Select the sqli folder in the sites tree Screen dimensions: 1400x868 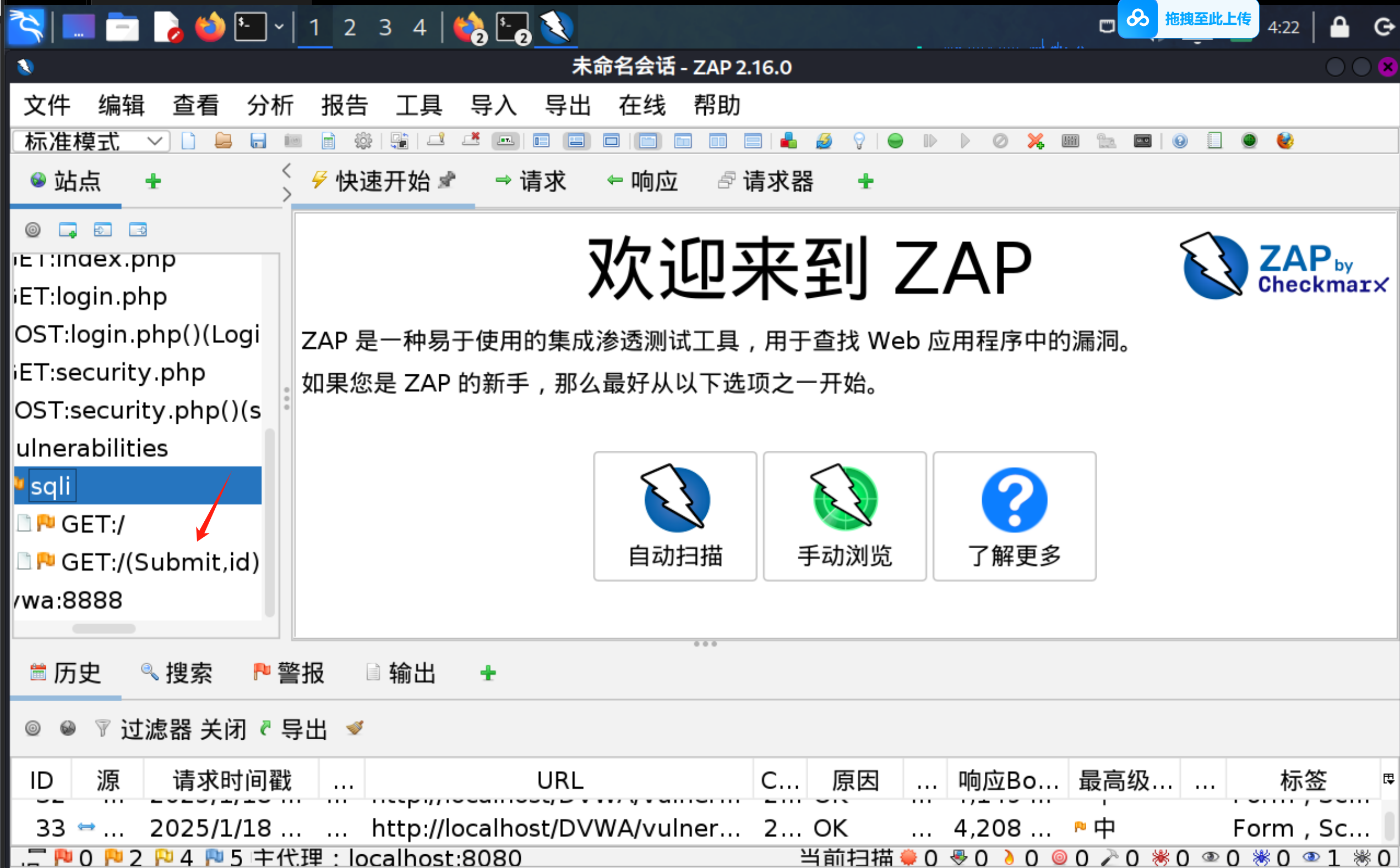(x=52, y=486)
